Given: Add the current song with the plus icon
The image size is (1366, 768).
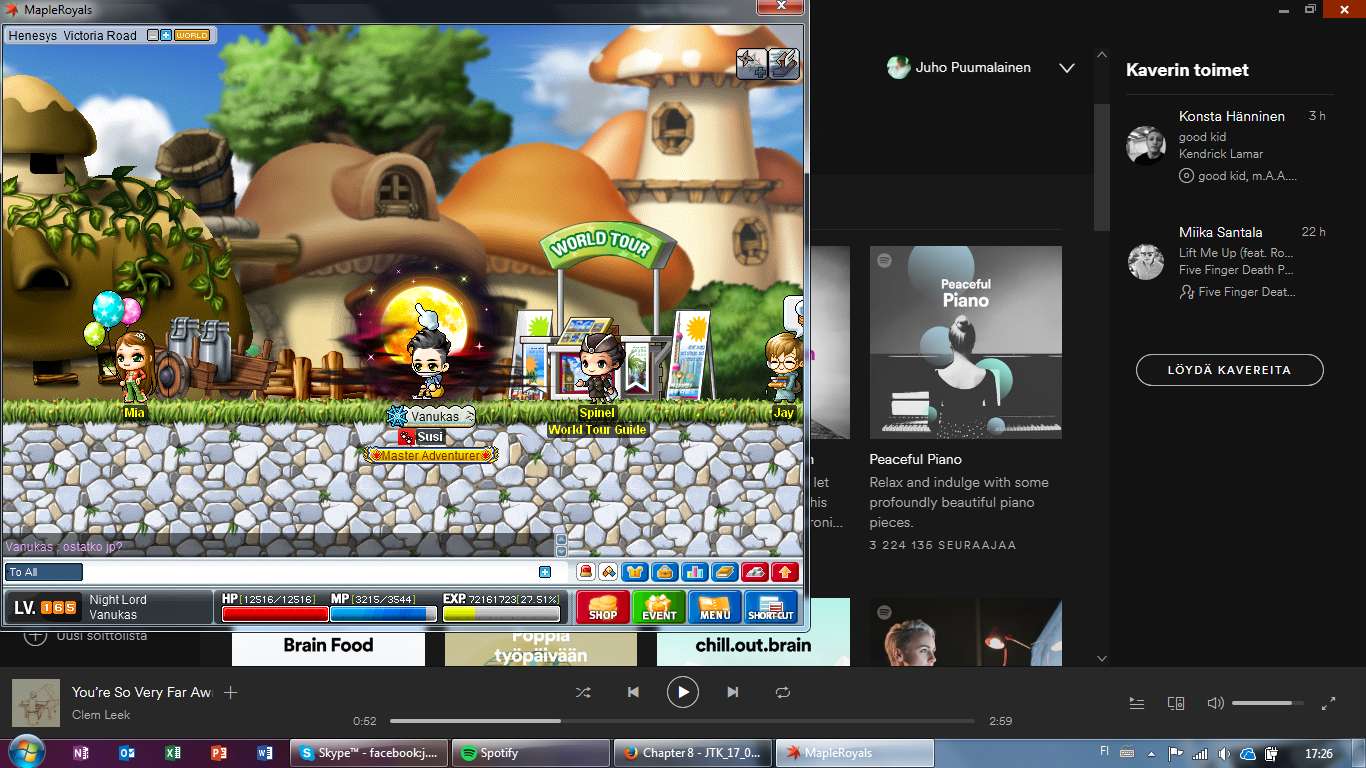Looking at the screenshot, I should [230, 692].
